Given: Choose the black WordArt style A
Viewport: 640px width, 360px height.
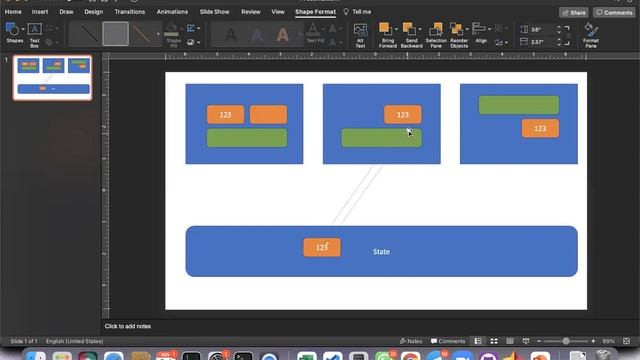Looking at the screenshot, I should 231,35.
